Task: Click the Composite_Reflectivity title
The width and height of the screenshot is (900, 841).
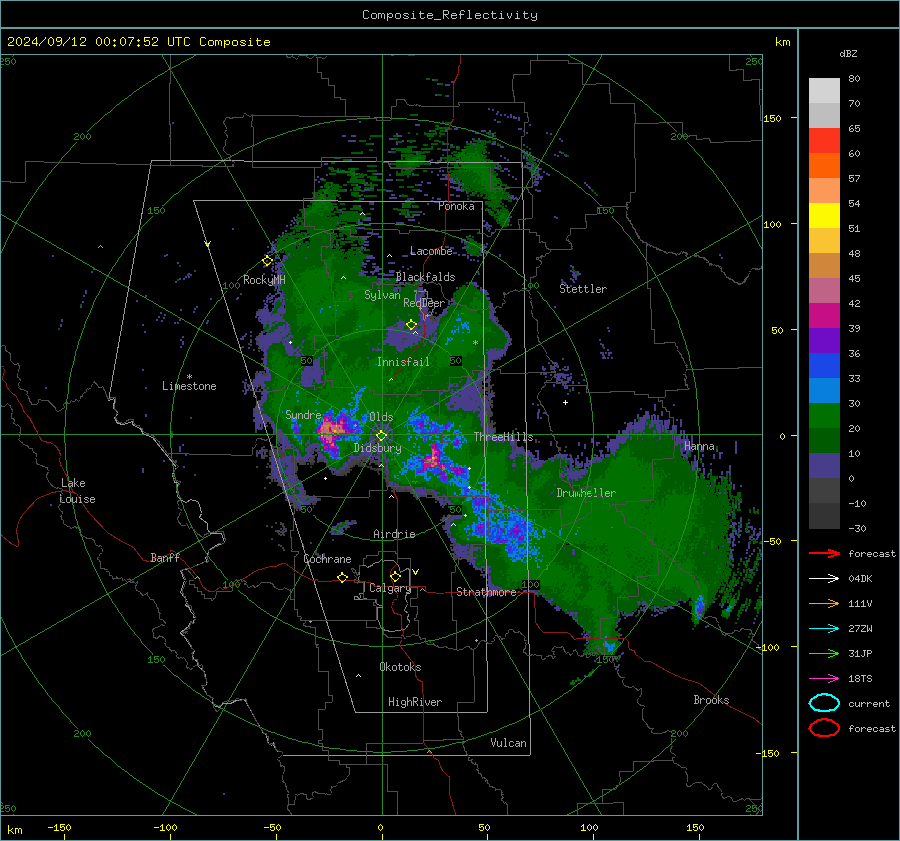Action: click(x=449, y=15)
